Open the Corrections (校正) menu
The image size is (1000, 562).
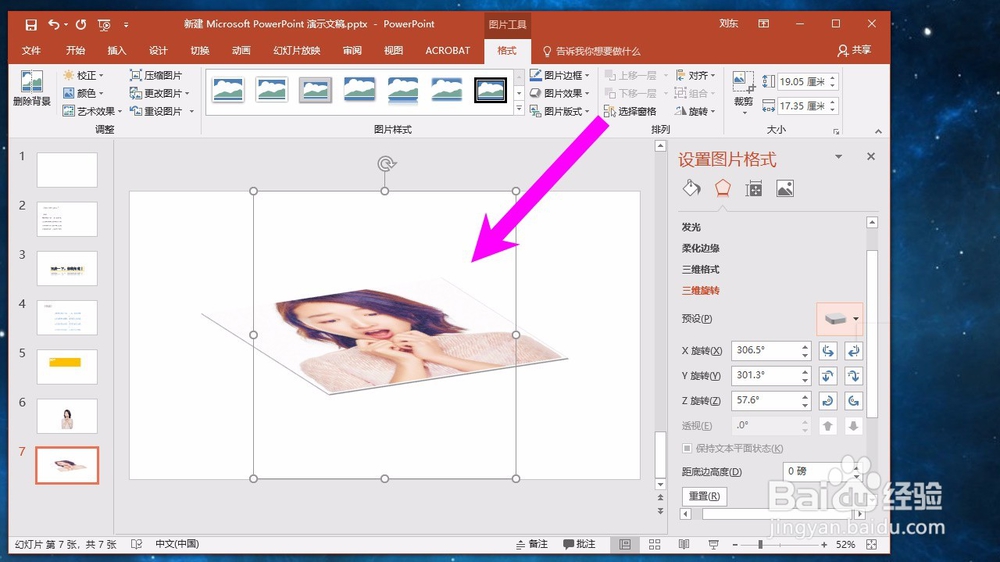click(83, 75)
